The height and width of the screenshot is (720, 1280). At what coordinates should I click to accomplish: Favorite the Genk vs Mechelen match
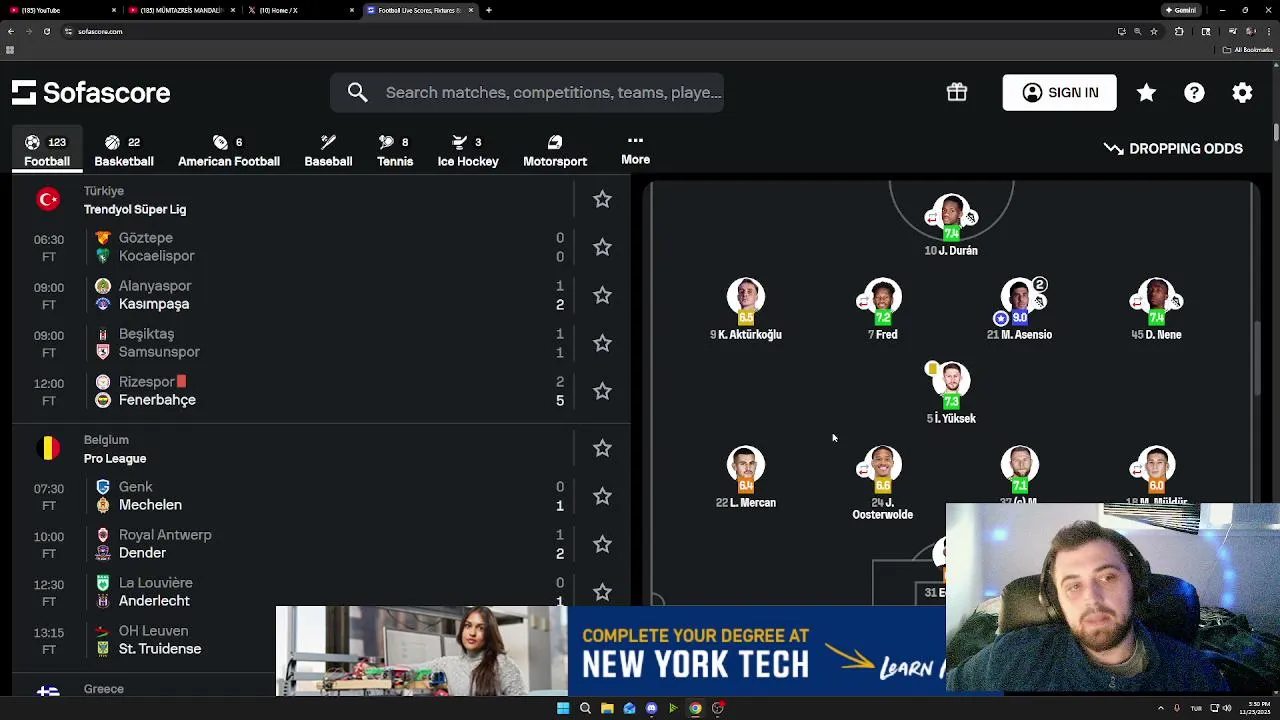[x=602, y=496]
